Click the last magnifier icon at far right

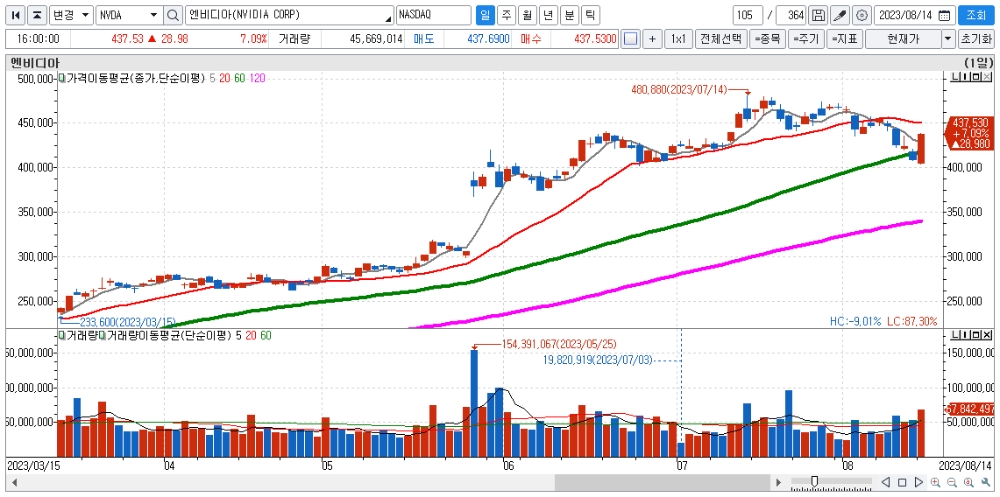[985, 482]
